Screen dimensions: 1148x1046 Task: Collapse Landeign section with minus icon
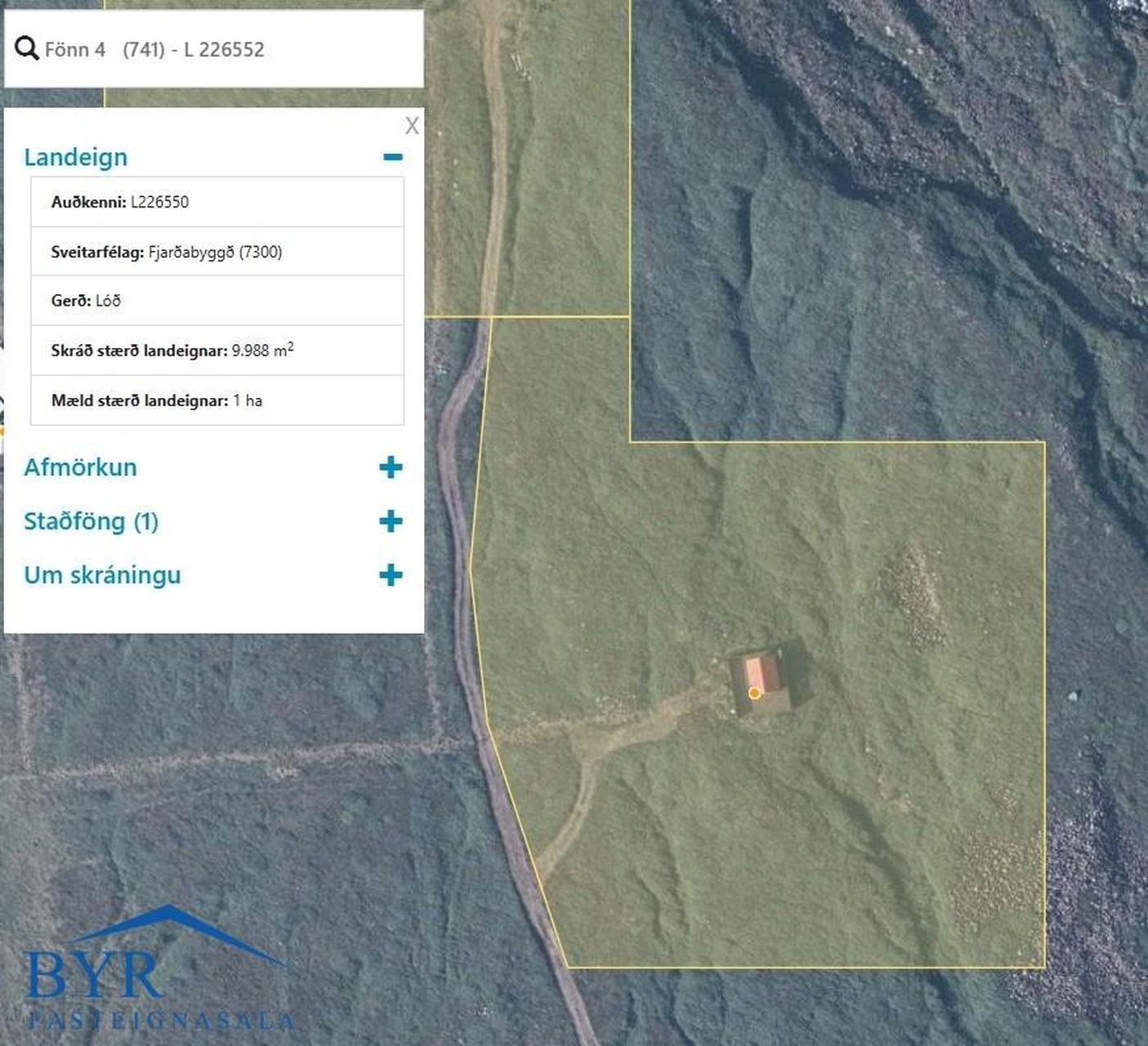(393, 157)
